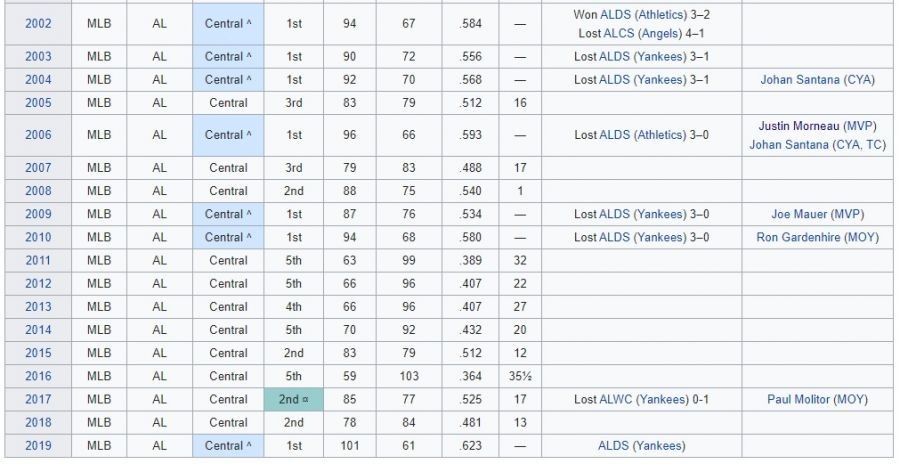The image size is (900, 464).
Task: Open the ALWC link
Action: click(616, 399)
